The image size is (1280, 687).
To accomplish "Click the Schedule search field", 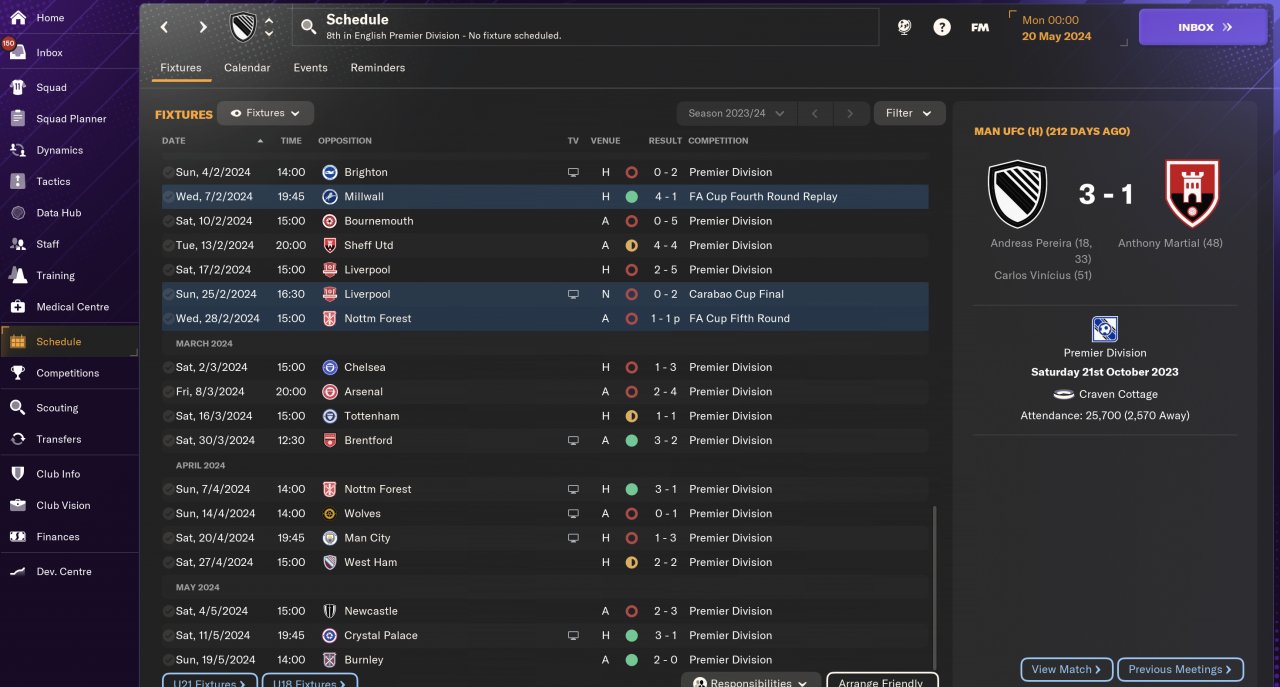I will click(585, 27).
